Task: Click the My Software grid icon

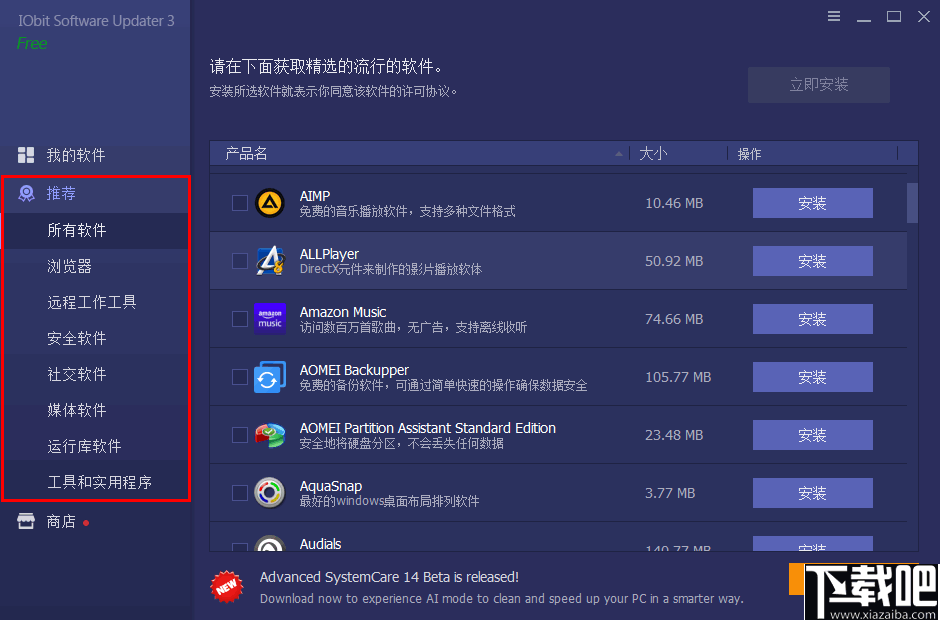Action: 26,155
